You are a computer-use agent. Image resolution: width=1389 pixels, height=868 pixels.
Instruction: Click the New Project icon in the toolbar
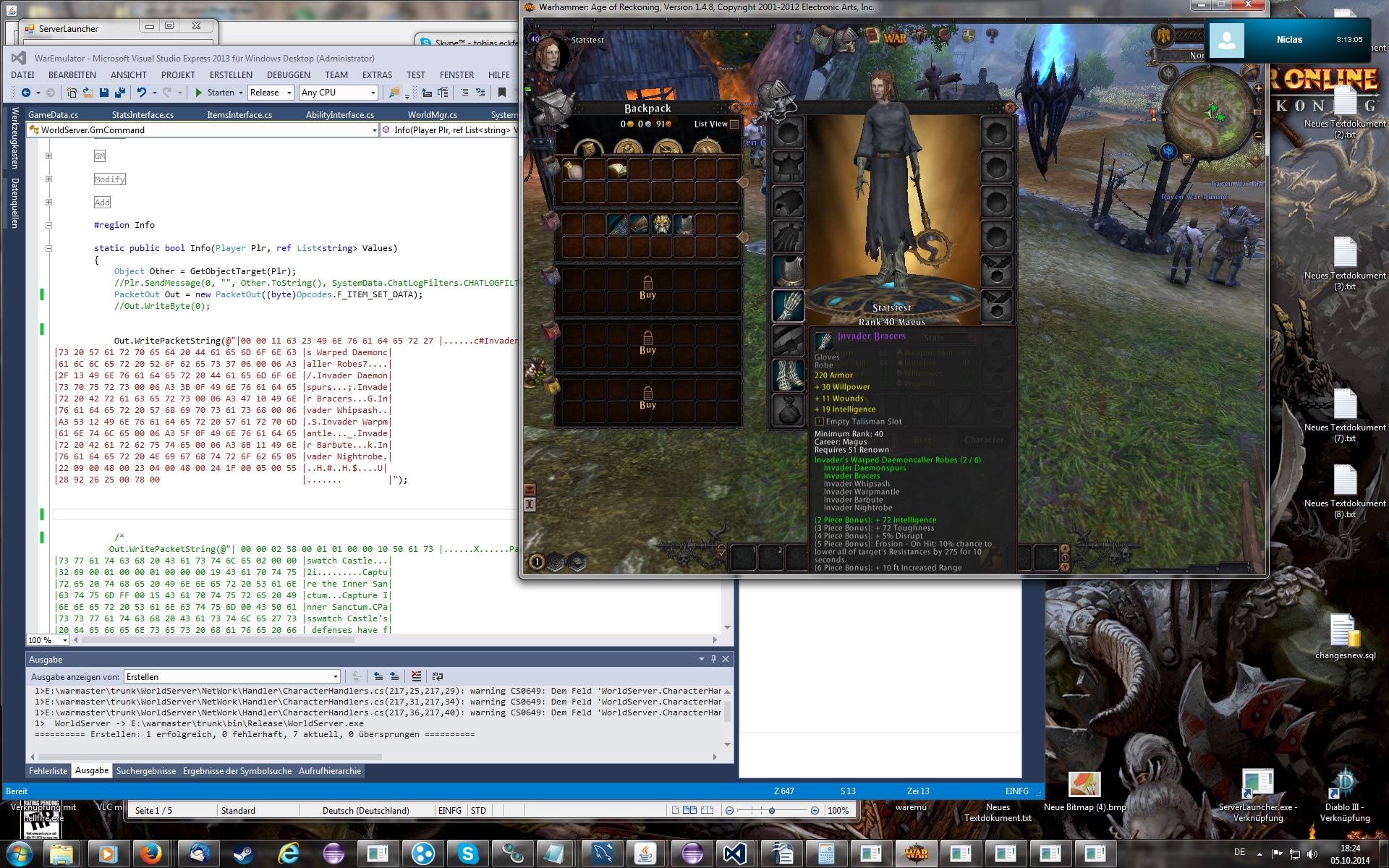click(72, 93)
